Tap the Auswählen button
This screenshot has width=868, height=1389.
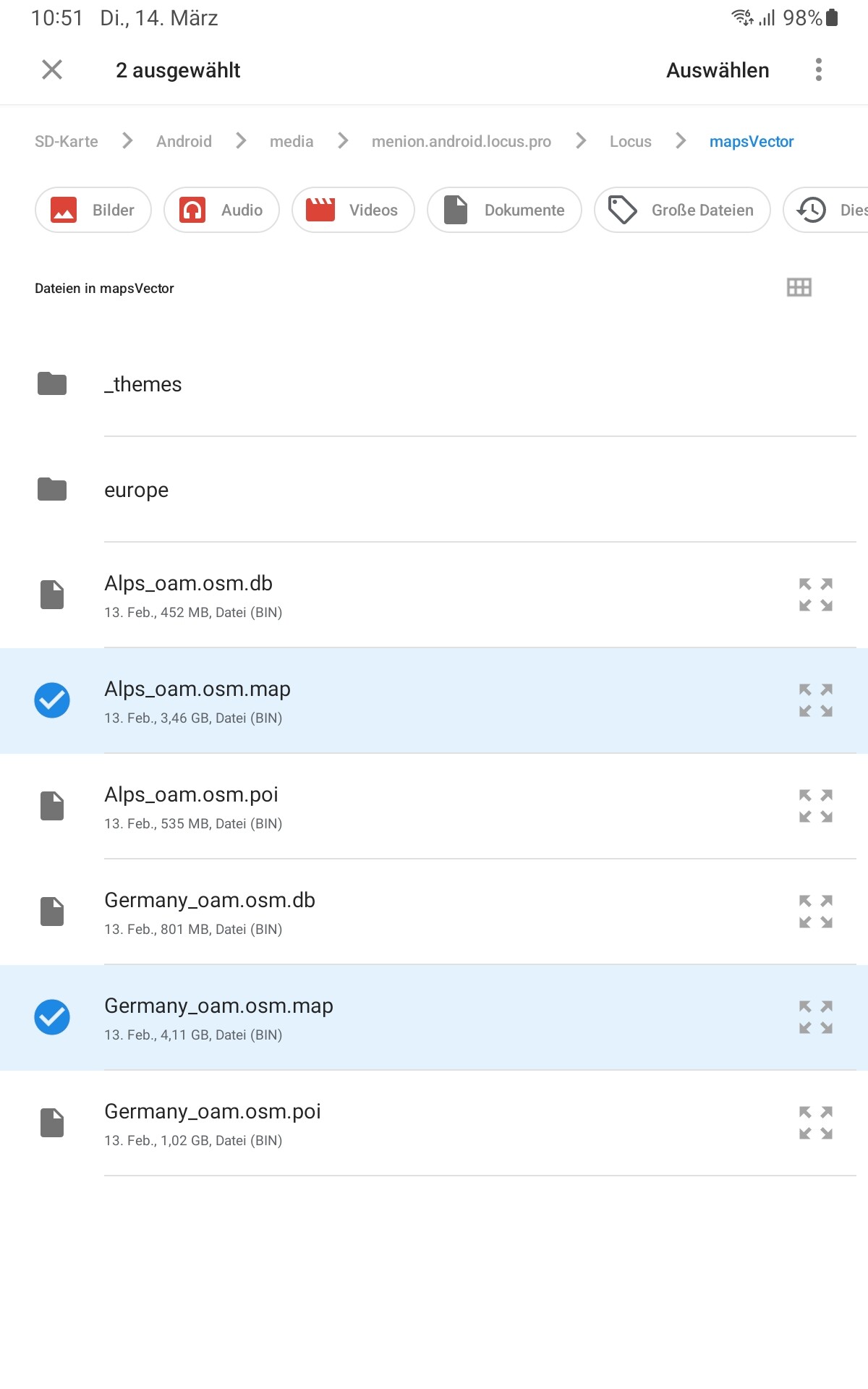point(717,70)
